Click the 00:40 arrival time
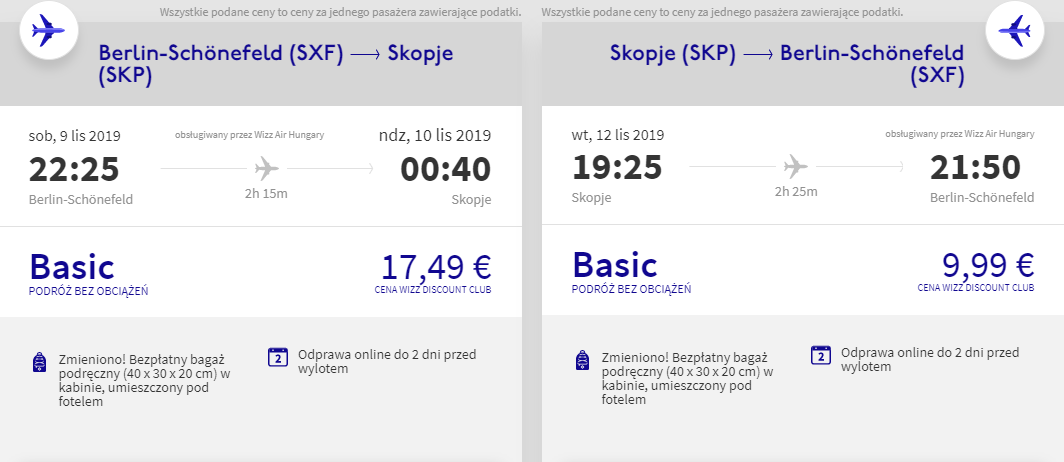The image size is (1064, 462). pyautogui.click(x=445, y=169)
